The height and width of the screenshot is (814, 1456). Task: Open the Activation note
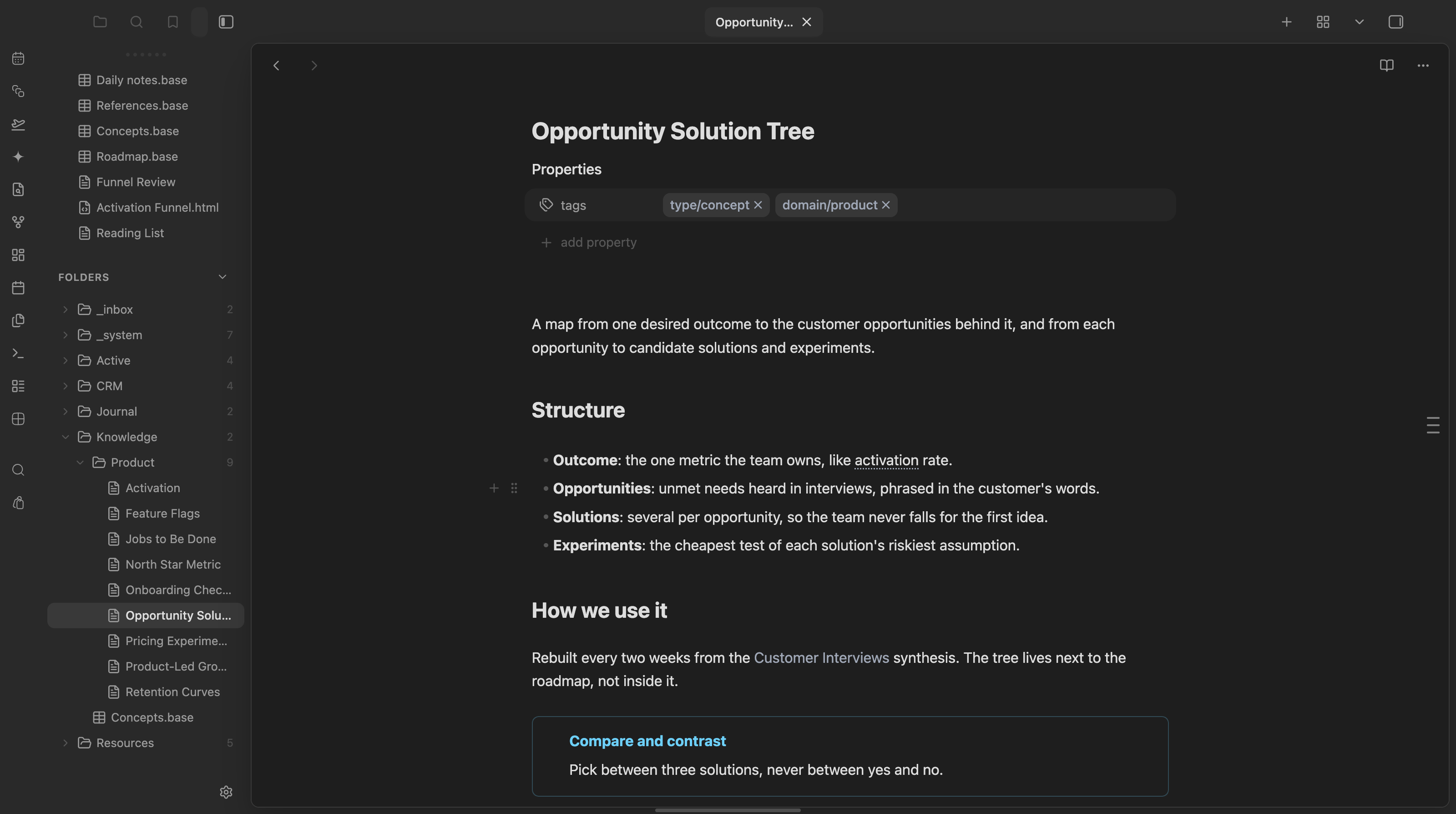tap(146, 488)
